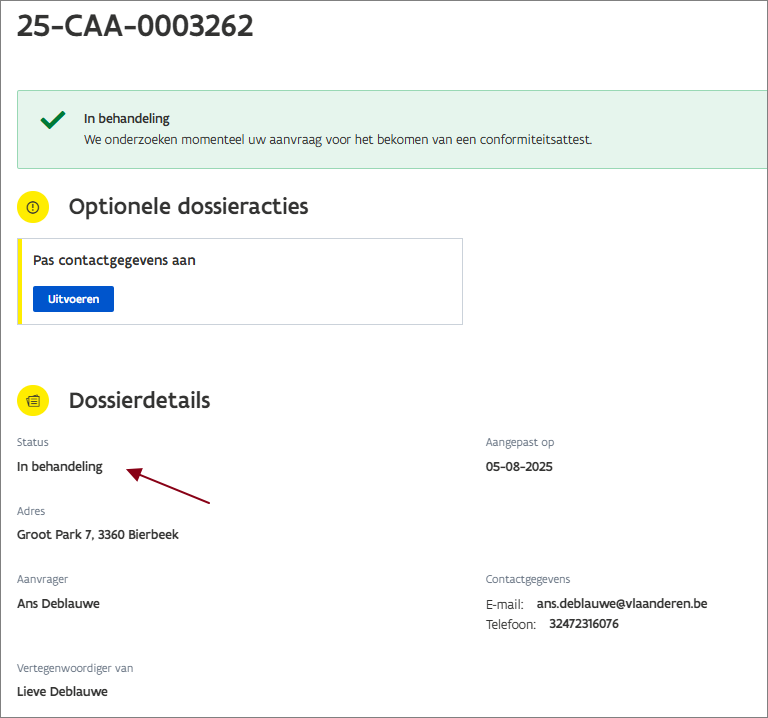Click the 'Pas contactgegevens aan' card title

(x=114, y=260)
